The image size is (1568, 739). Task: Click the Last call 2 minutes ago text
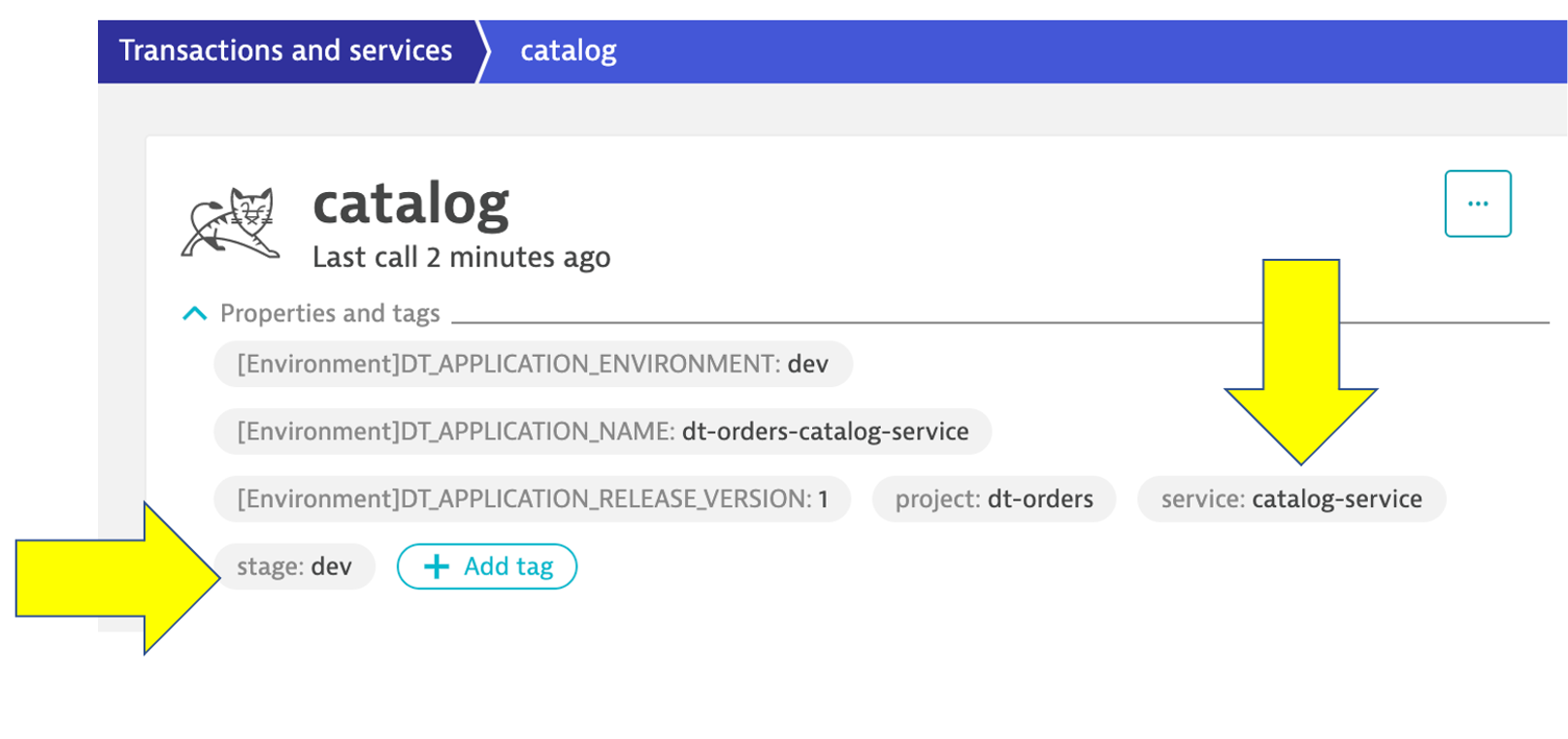coord(461,257)
